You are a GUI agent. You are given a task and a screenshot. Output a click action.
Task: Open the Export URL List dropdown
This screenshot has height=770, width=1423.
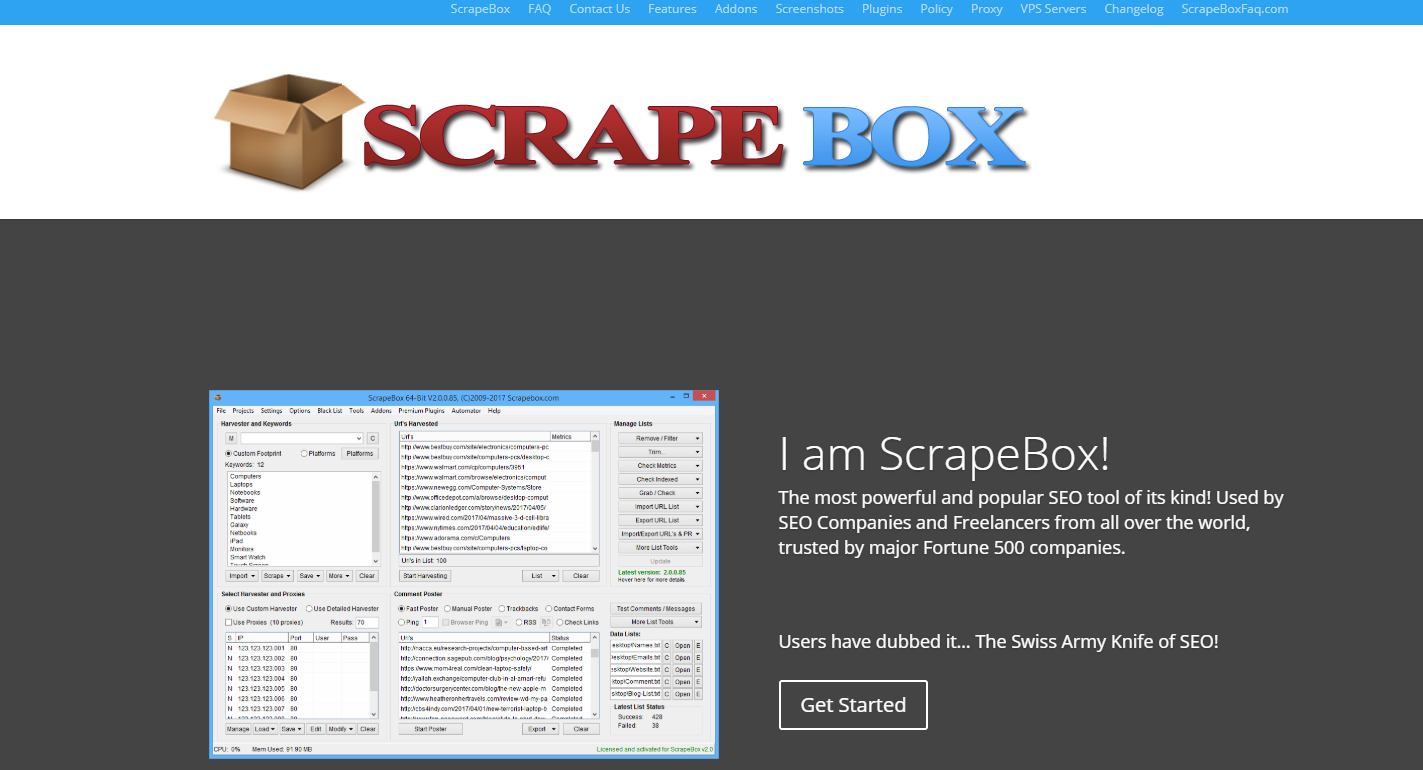tap(660, 520)
